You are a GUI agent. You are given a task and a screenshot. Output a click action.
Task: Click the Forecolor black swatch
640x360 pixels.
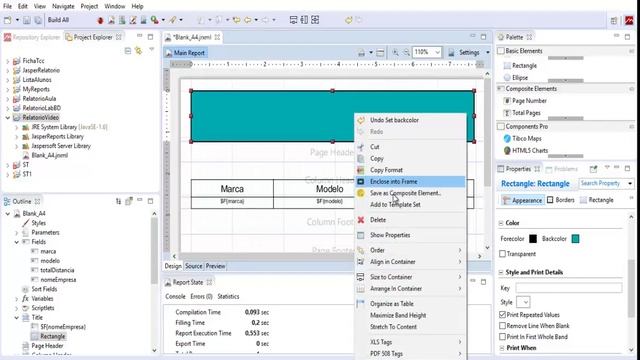click(x=533, y=239)
